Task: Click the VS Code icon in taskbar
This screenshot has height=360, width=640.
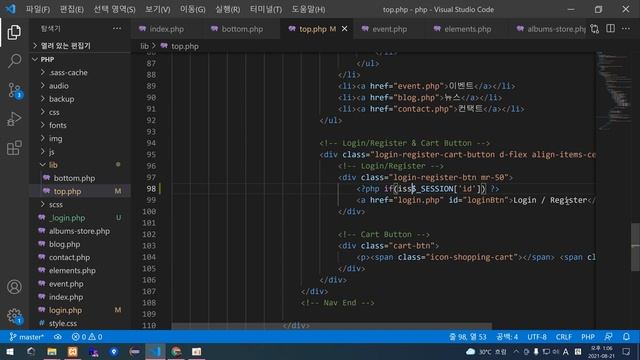Action: (156, 352)
